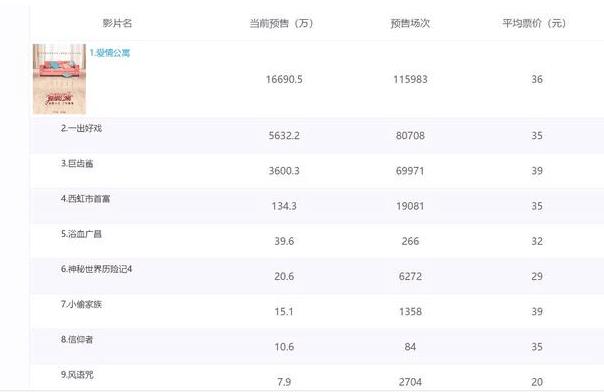Select ticket price 39 for 小偷家族
Screen dimensions: 604x392
click(x=537, y=312)
